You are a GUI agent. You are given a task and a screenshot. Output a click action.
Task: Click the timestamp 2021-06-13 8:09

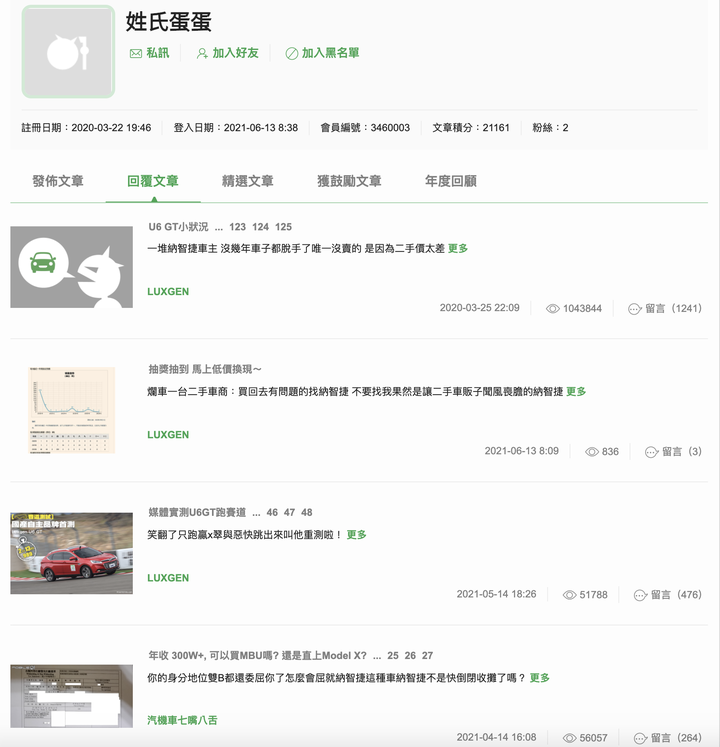click(x=522, y=451)
